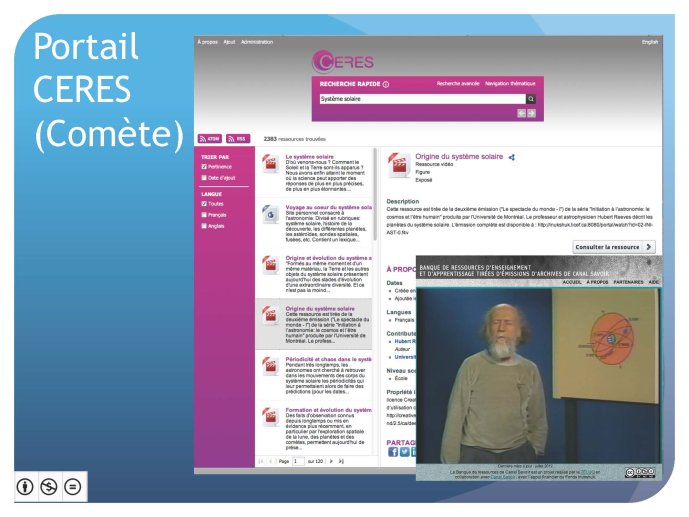Click video icon of Le système solaire result
This screenshot has width=689, height=517.
coord(270,163)
